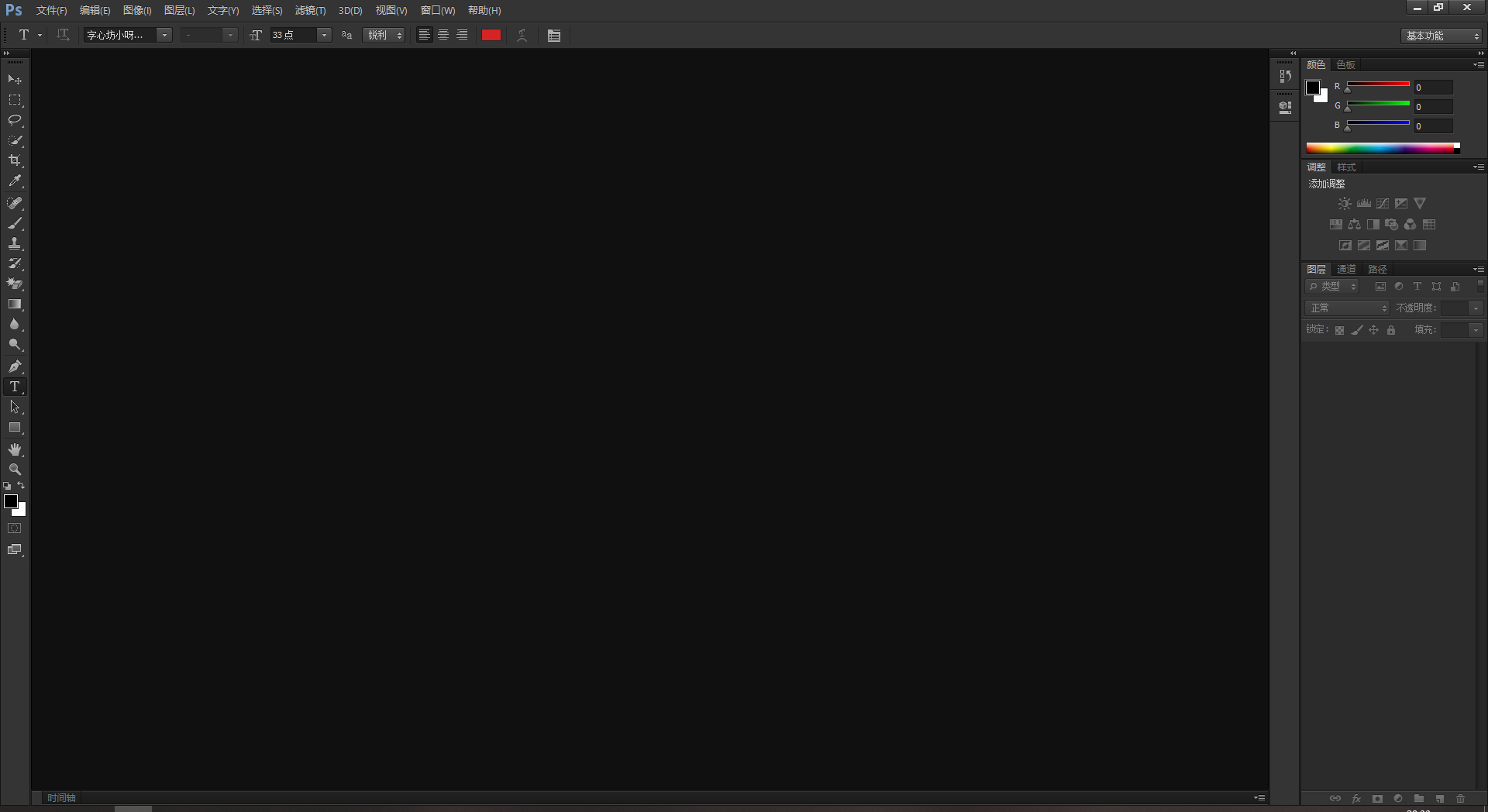1488x812 pixels.
Task: Open the 滤镜(T) menu
Action: coord(310,10)
